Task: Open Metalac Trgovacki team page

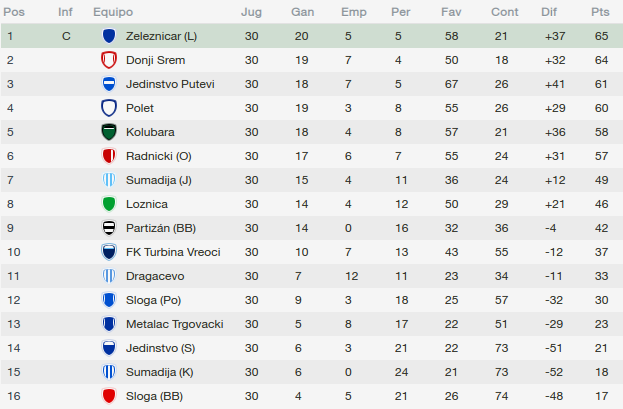Action: (174, 324)
